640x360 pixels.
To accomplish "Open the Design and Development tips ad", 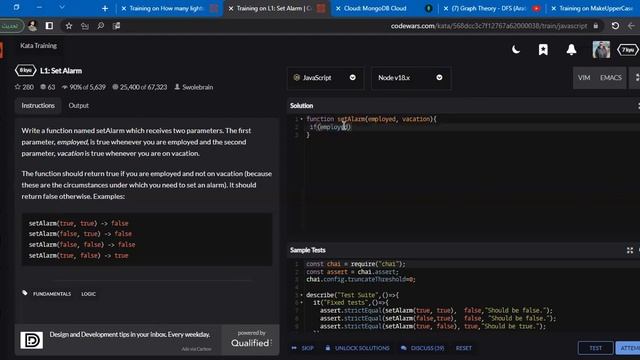I will pos(118,340).
